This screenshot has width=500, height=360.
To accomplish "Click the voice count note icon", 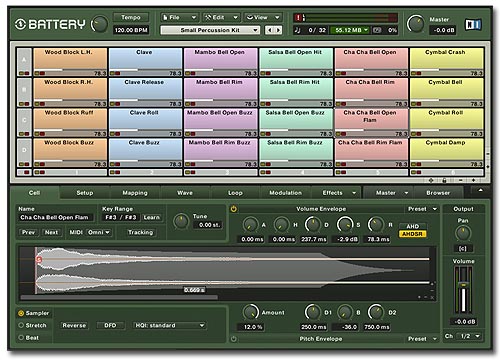I will point(297,30).
